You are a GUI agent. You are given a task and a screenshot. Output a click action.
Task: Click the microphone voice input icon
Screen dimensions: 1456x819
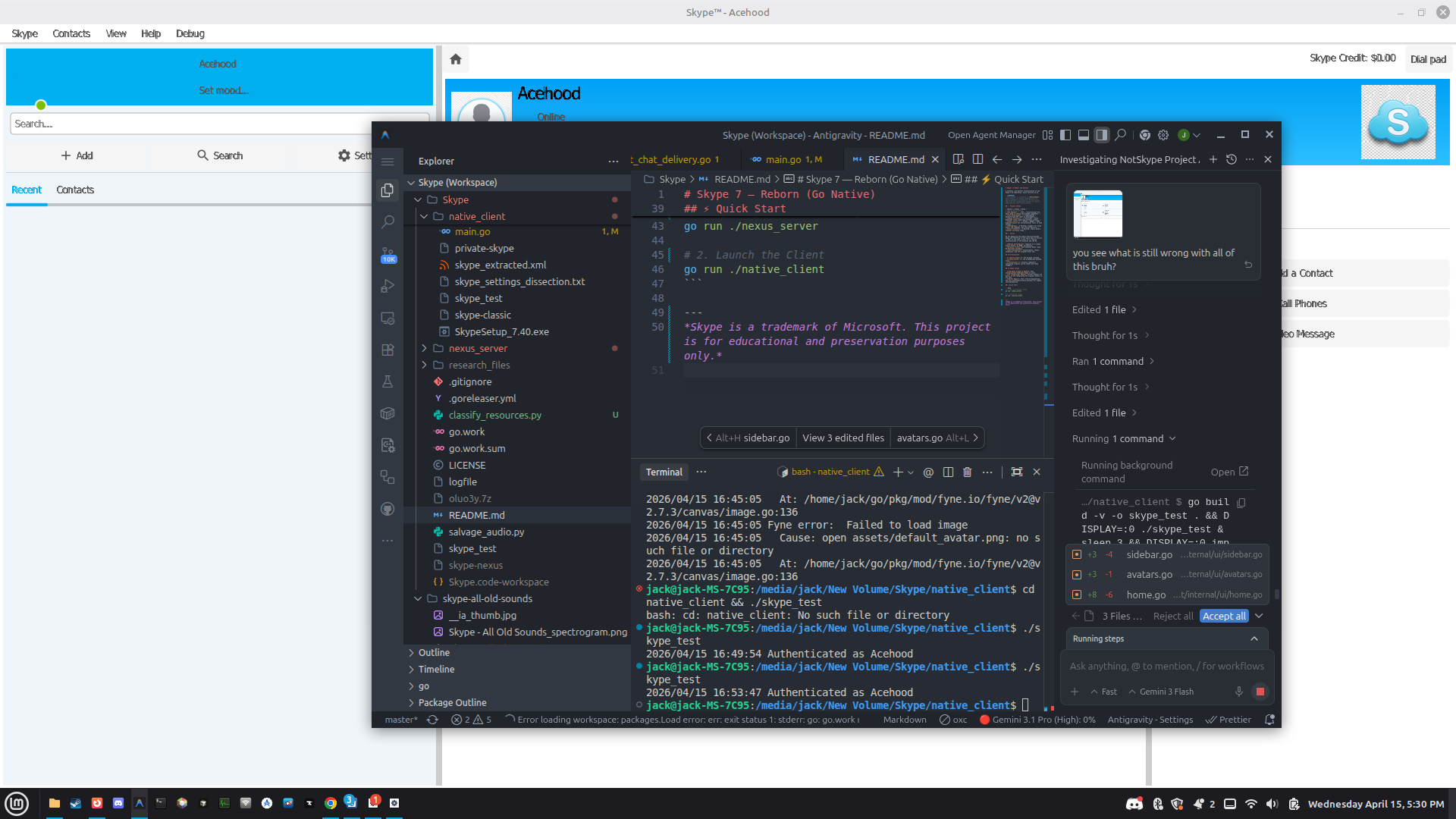click(1239, 692)
